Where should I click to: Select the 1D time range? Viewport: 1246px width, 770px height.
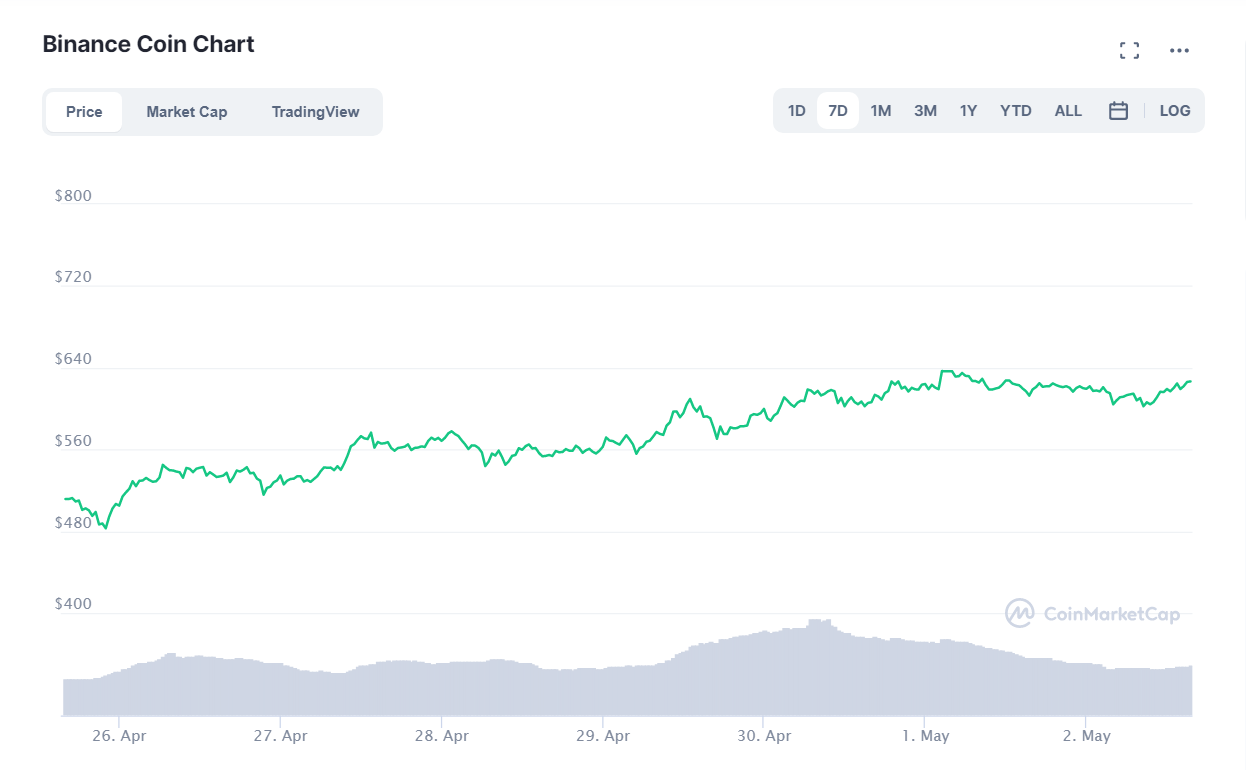[795, 110]
